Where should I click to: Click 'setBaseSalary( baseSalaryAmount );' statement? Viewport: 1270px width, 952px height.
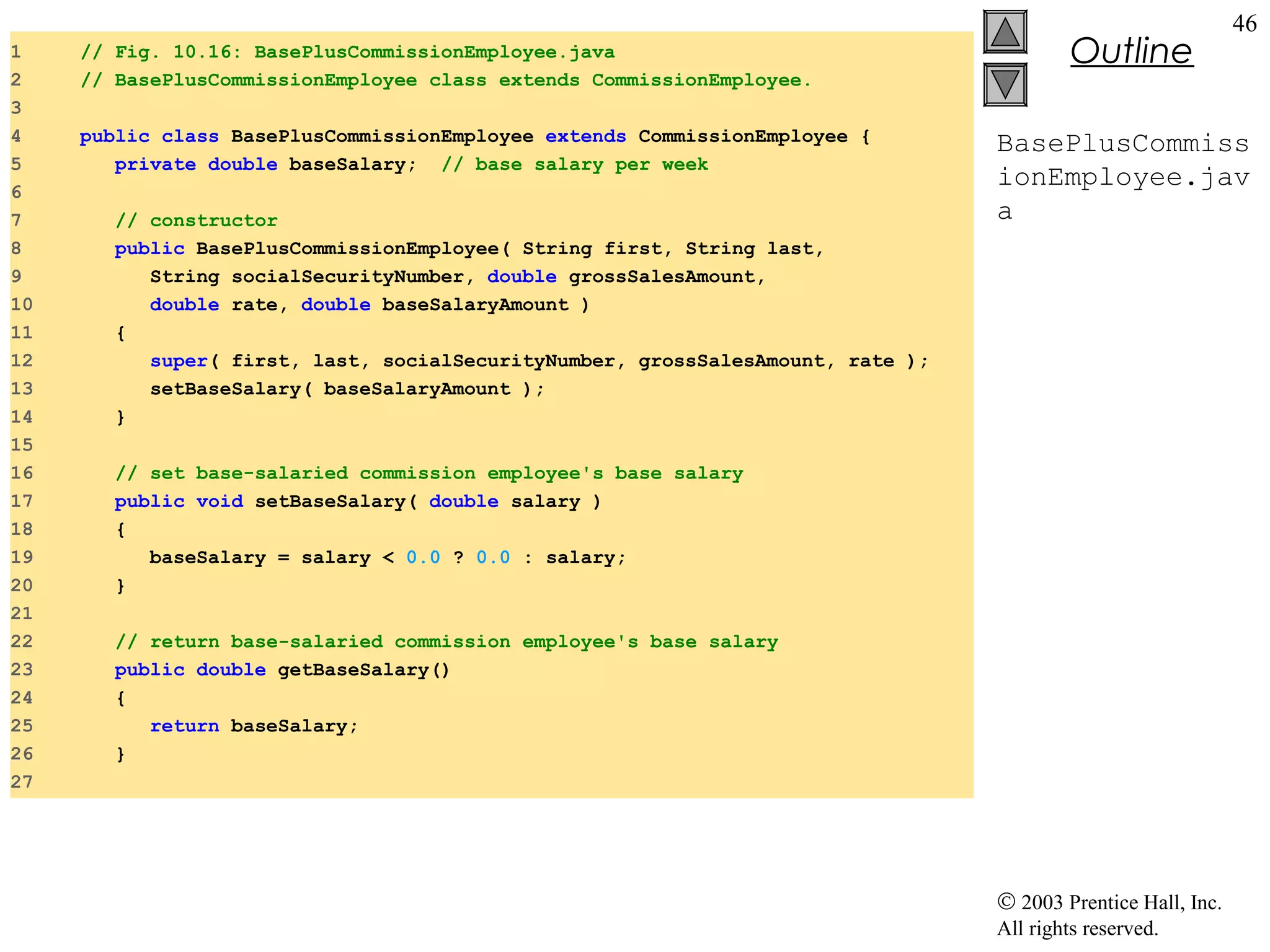pyautogui.click(x=347, y=389)
